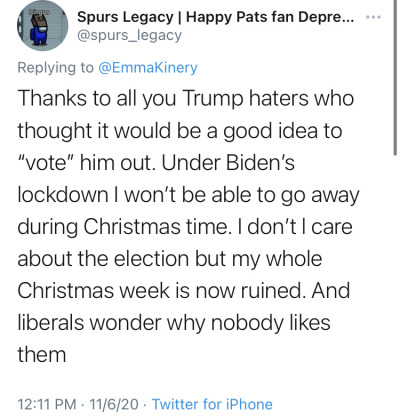Tap the final word 'them' in tweet
Image resolution: width=400 pixels, height=419 pixels.
42,354
